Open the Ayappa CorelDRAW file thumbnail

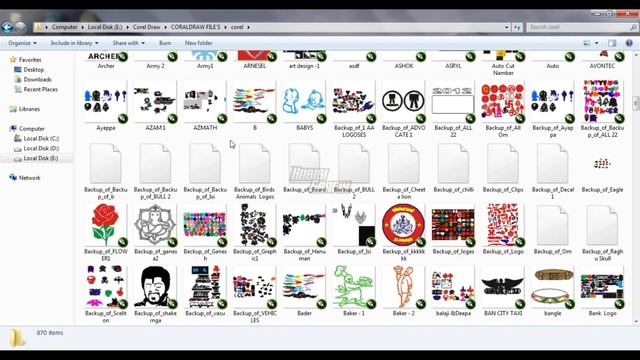[x=106, y=102]
